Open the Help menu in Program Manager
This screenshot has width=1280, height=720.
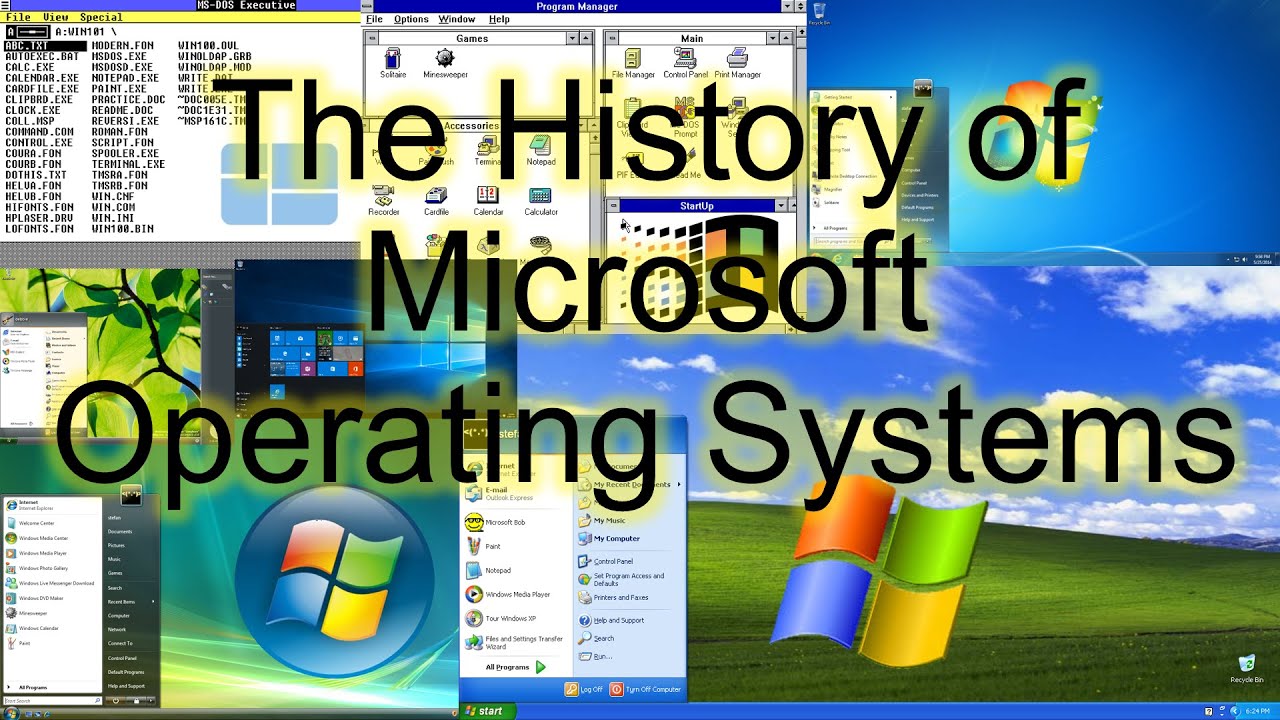pyautogui.click(x=499, y=19)
